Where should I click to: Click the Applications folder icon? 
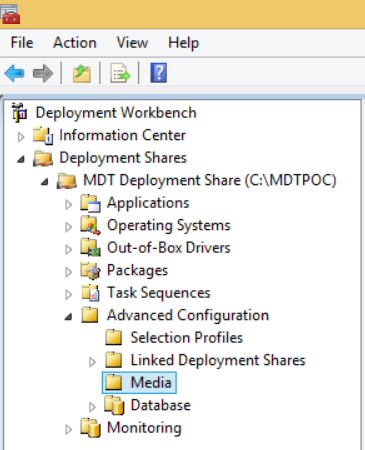(x=90, y=203)
